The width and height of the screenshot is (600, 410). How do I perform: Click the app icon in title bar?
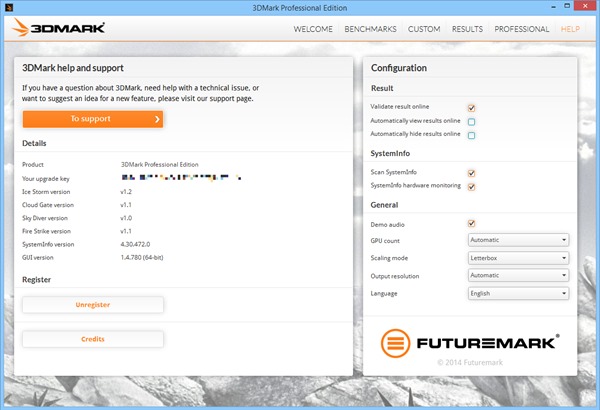coord(9,7)
